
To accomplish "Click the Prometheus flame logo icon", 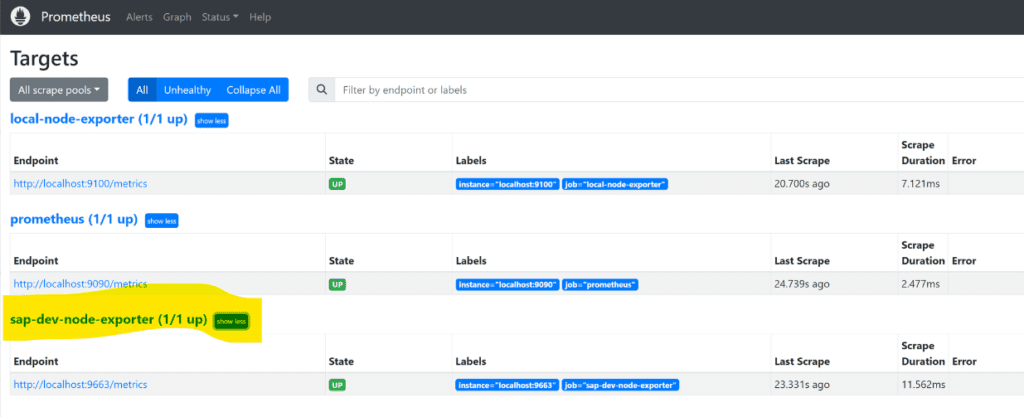I will click(18, 17).
